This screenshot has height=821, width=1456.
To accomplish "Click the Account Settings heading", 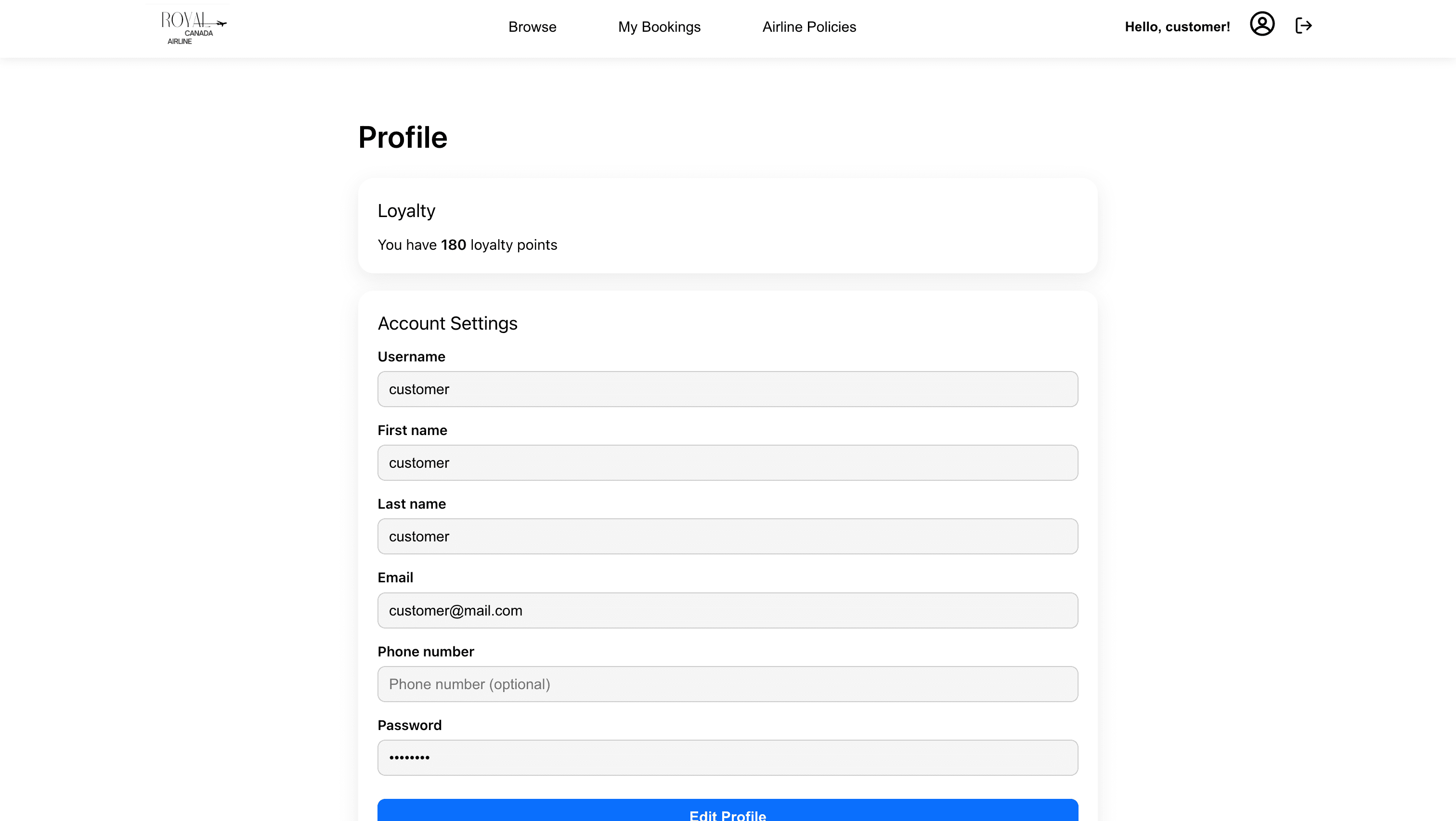I will tap(448, 322).
